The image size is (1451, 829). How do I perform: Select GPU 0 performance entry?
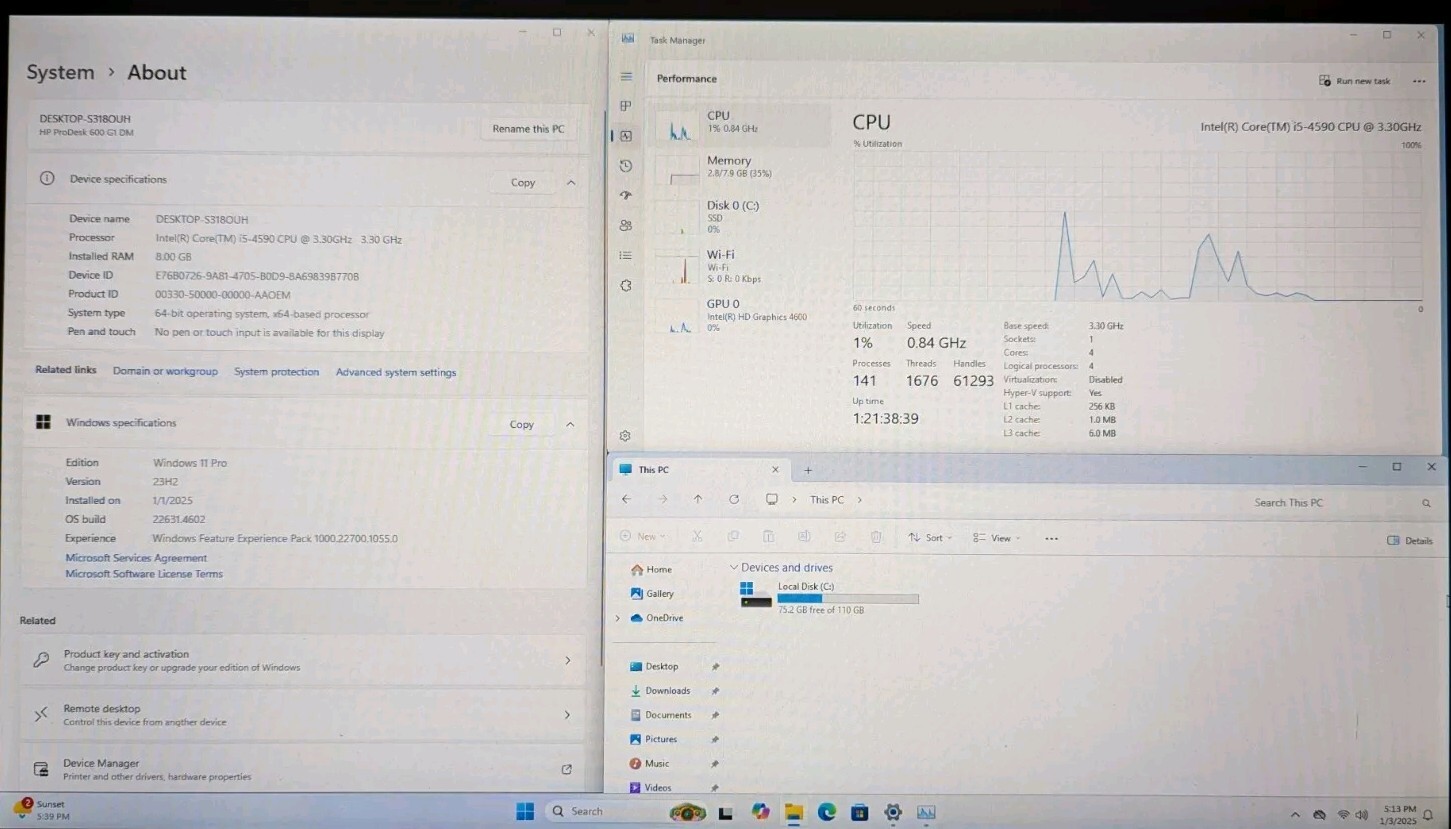tap(742, 315)
